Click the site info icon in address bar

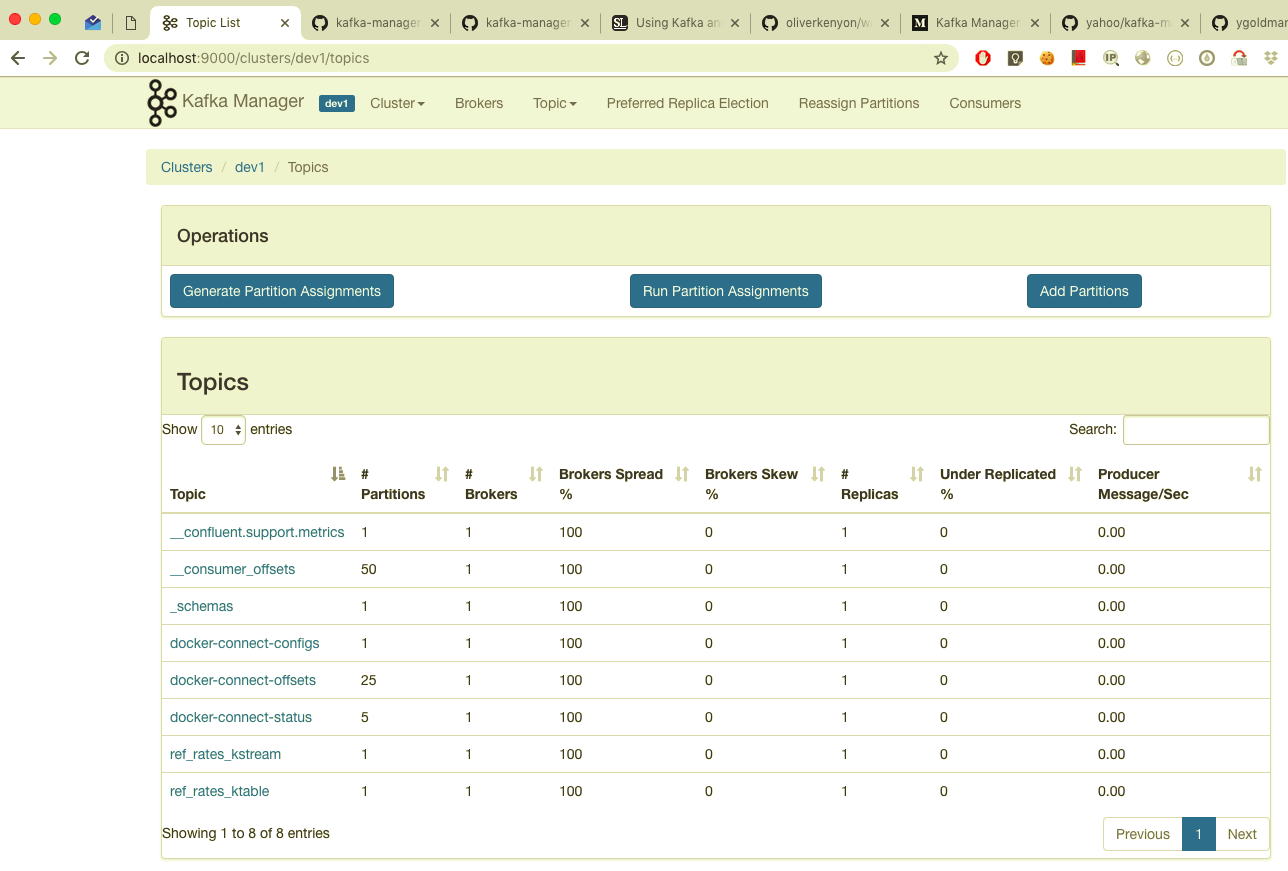pyautogui.click(x=122, y=58)
